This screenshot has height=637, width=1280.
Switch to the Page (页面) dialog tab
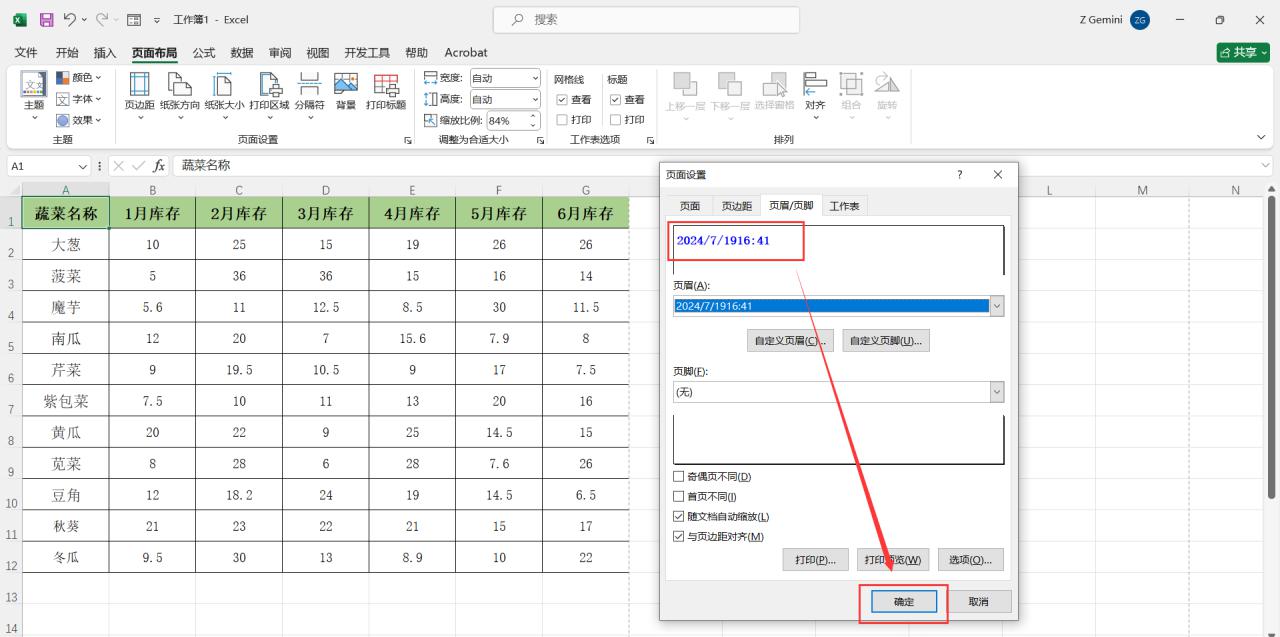[690, 206]
